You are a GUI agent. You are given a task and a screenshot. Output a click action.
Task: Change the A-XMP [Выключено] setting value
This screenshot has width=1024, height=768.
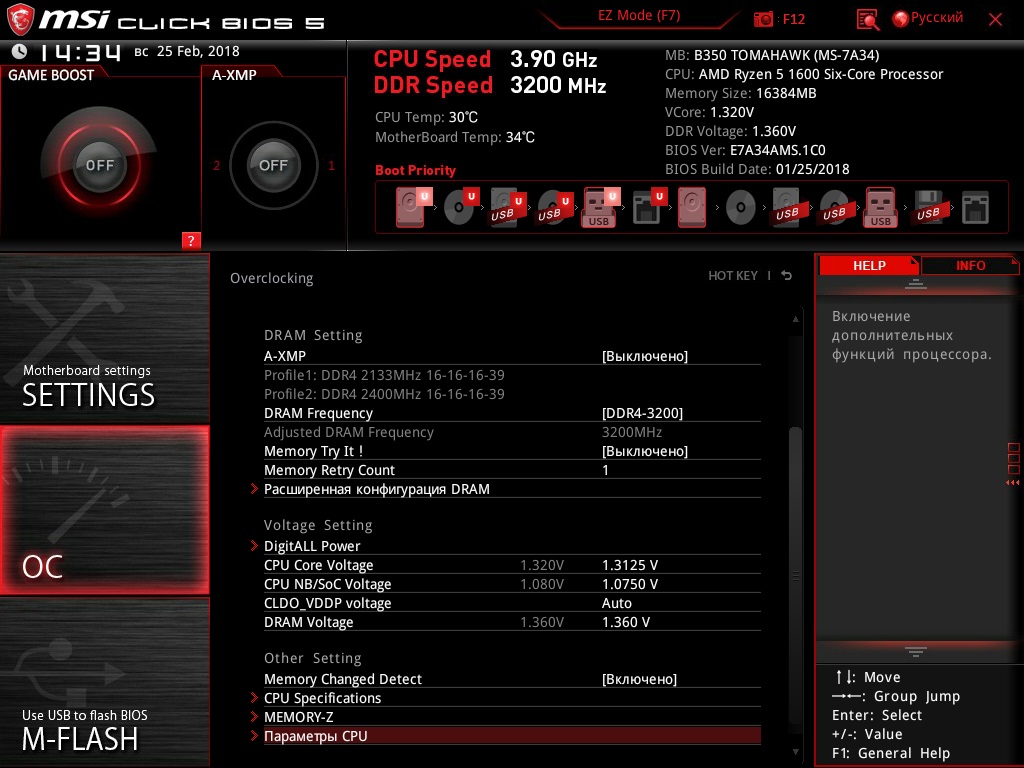pos(645,356)
